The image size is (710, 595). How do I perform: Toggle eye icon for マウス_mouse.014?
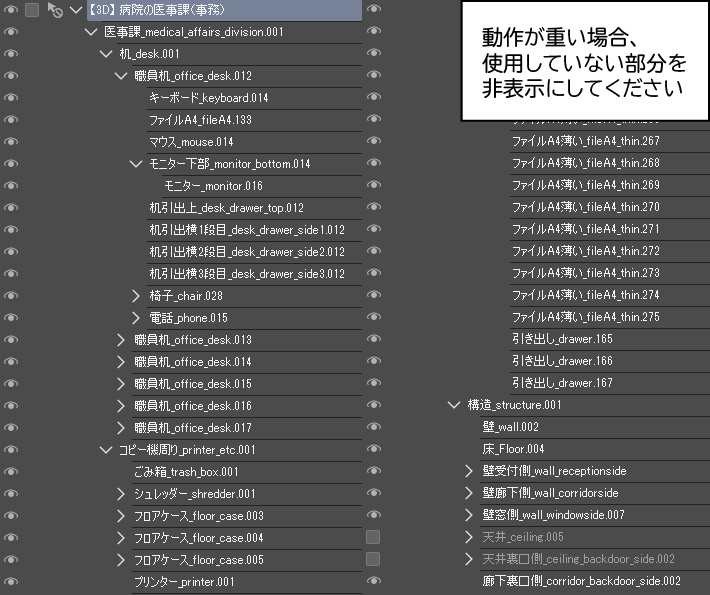(x=11, y=141)
